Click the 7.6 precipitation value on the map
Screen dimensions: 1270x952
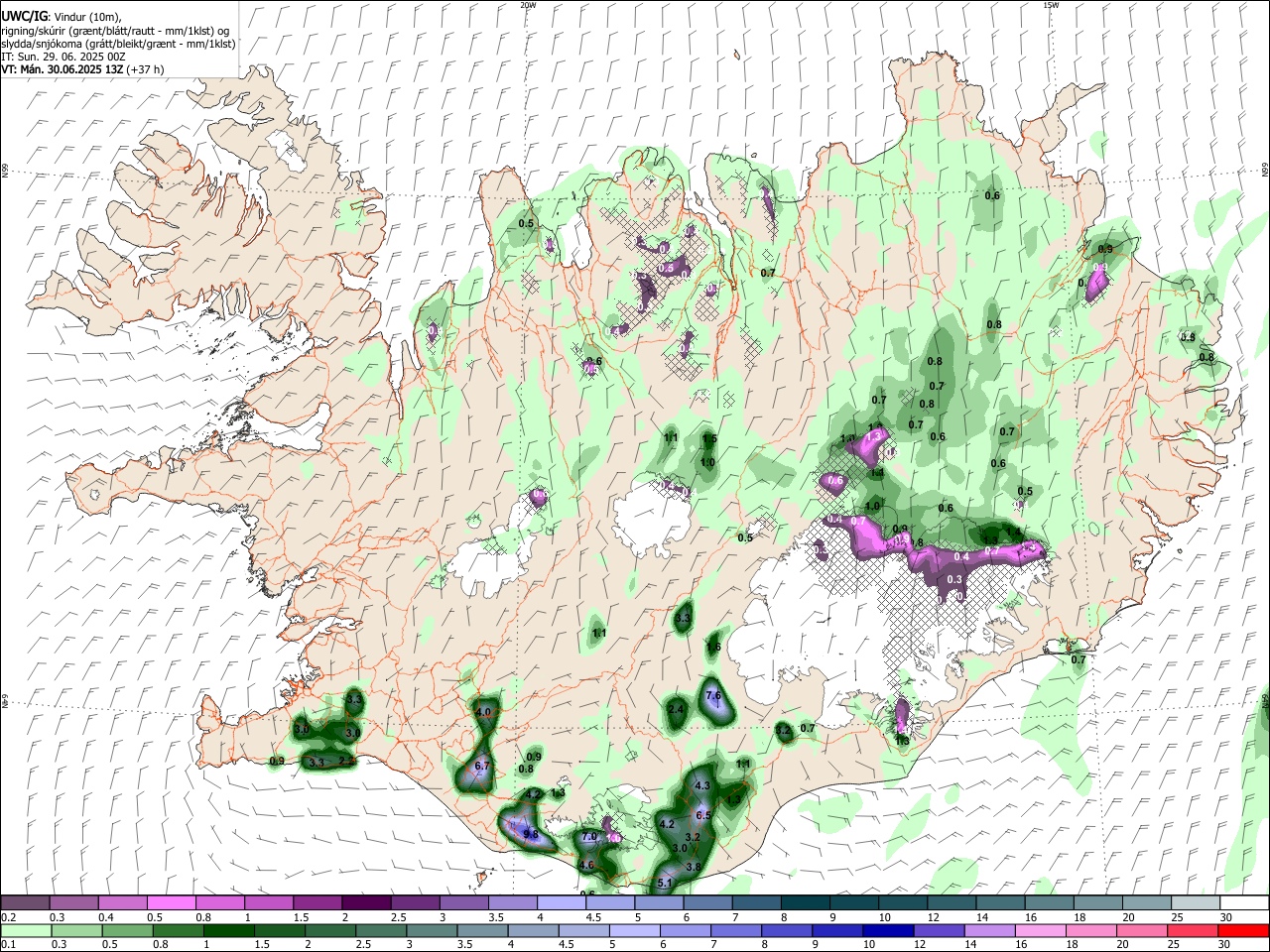tap(712, 695)
